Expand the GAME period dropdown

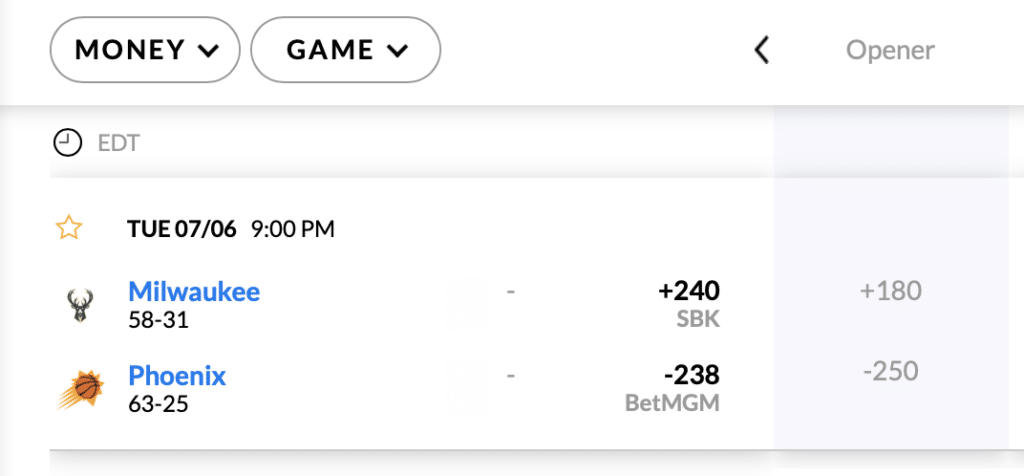345,50
